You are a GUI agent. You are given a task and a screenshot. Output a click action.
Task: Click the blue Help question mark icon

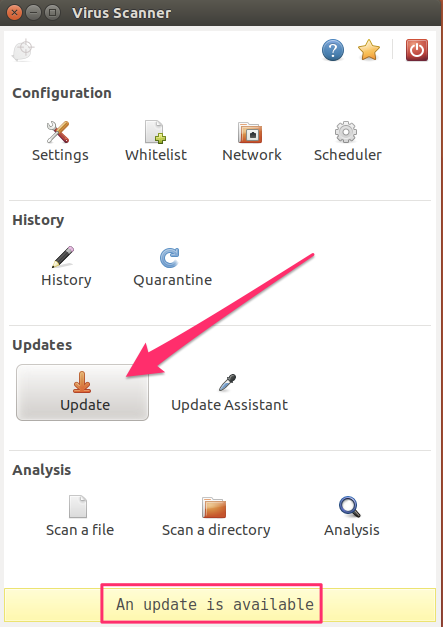pyautogui.click(x=333, y=50)
